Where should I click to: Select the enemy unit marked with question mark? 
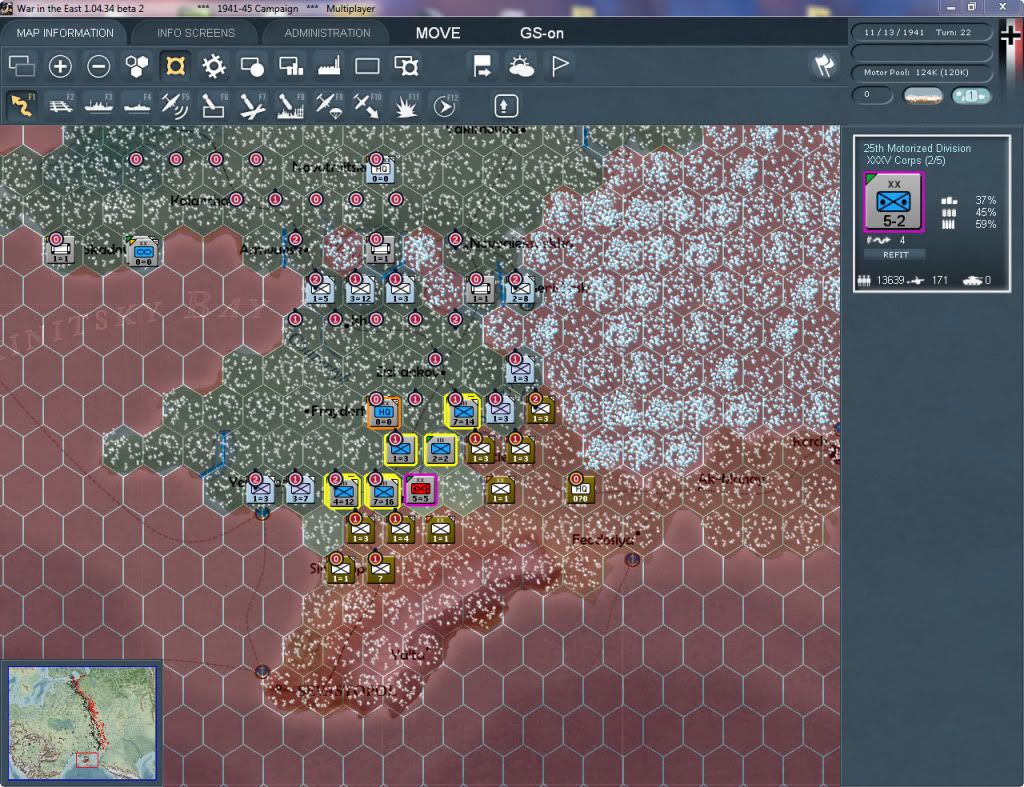(x=380, y=570)
